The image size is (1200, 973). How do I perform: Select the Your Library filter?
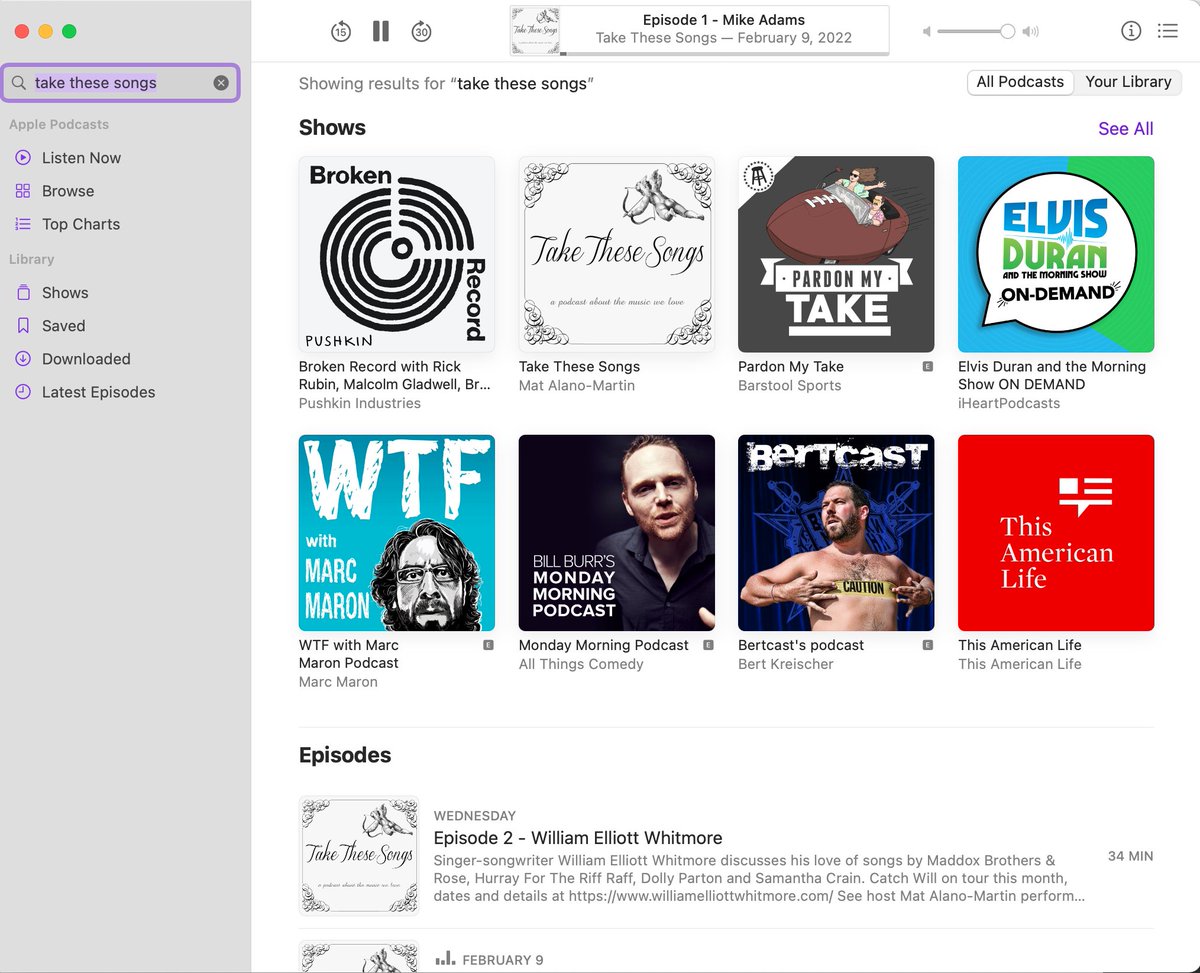pyautogui.click(x=1128, y=82)
